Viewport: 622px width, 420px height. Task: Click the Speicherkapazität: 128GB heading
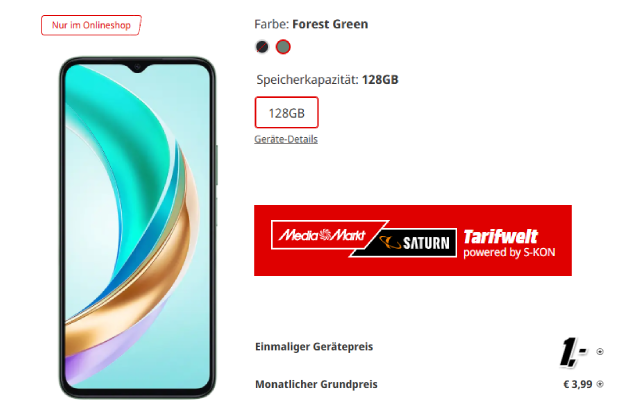click(327, 80)
